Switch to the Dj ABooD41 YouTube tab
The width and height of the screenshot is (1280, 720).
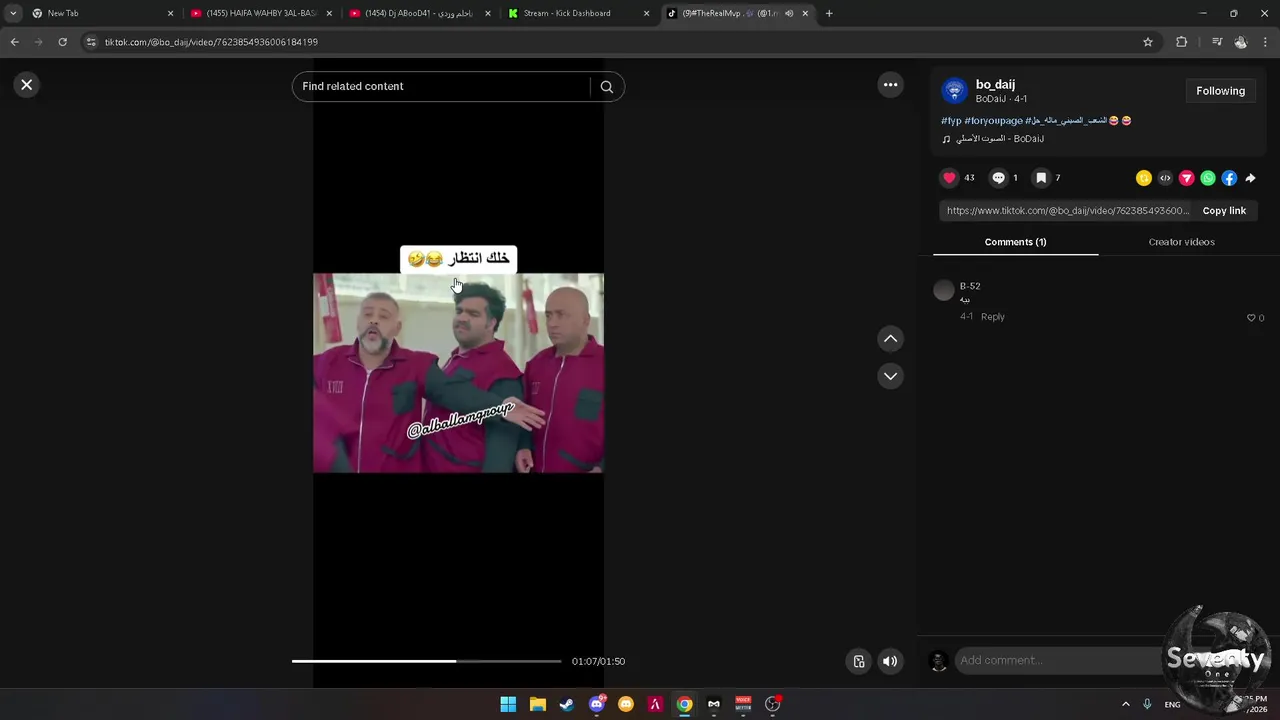point(420,13)
